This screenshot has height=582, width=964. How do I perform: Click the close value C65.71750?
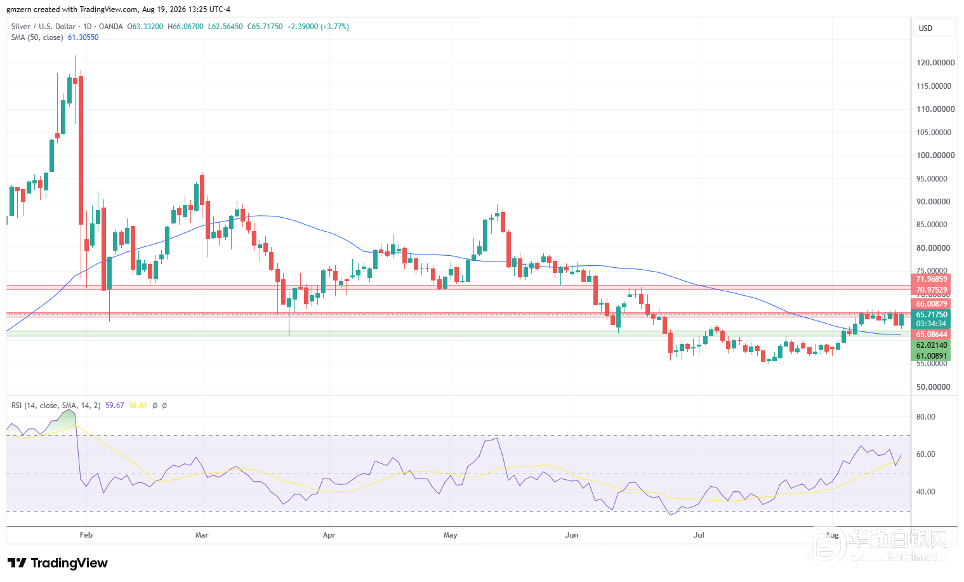pos(265,26)
